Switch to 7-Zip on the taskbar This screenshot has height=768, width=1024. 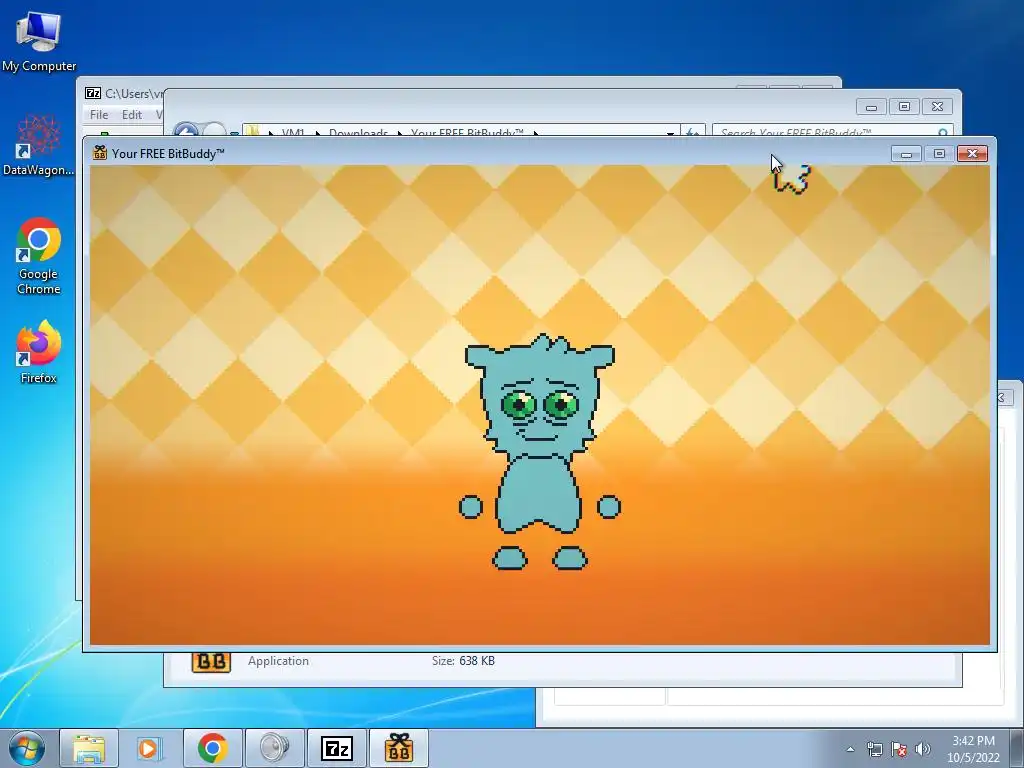coord(336,748)
